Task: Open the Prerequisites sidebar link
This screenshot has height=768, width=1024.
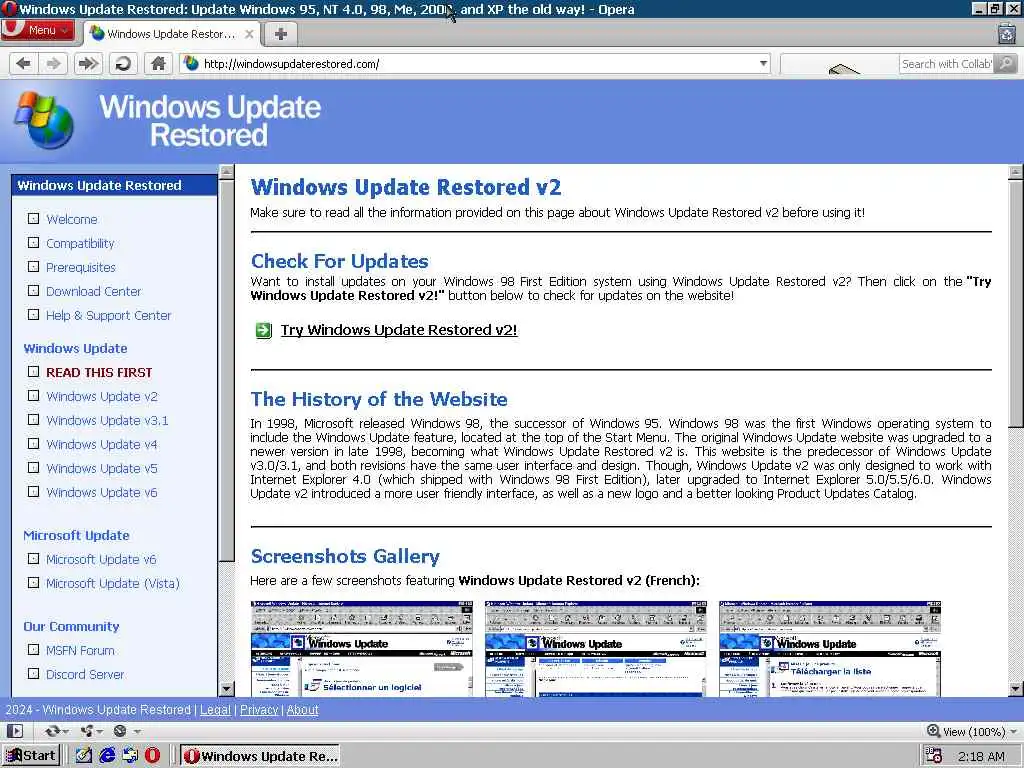Action: pos(80,267)
